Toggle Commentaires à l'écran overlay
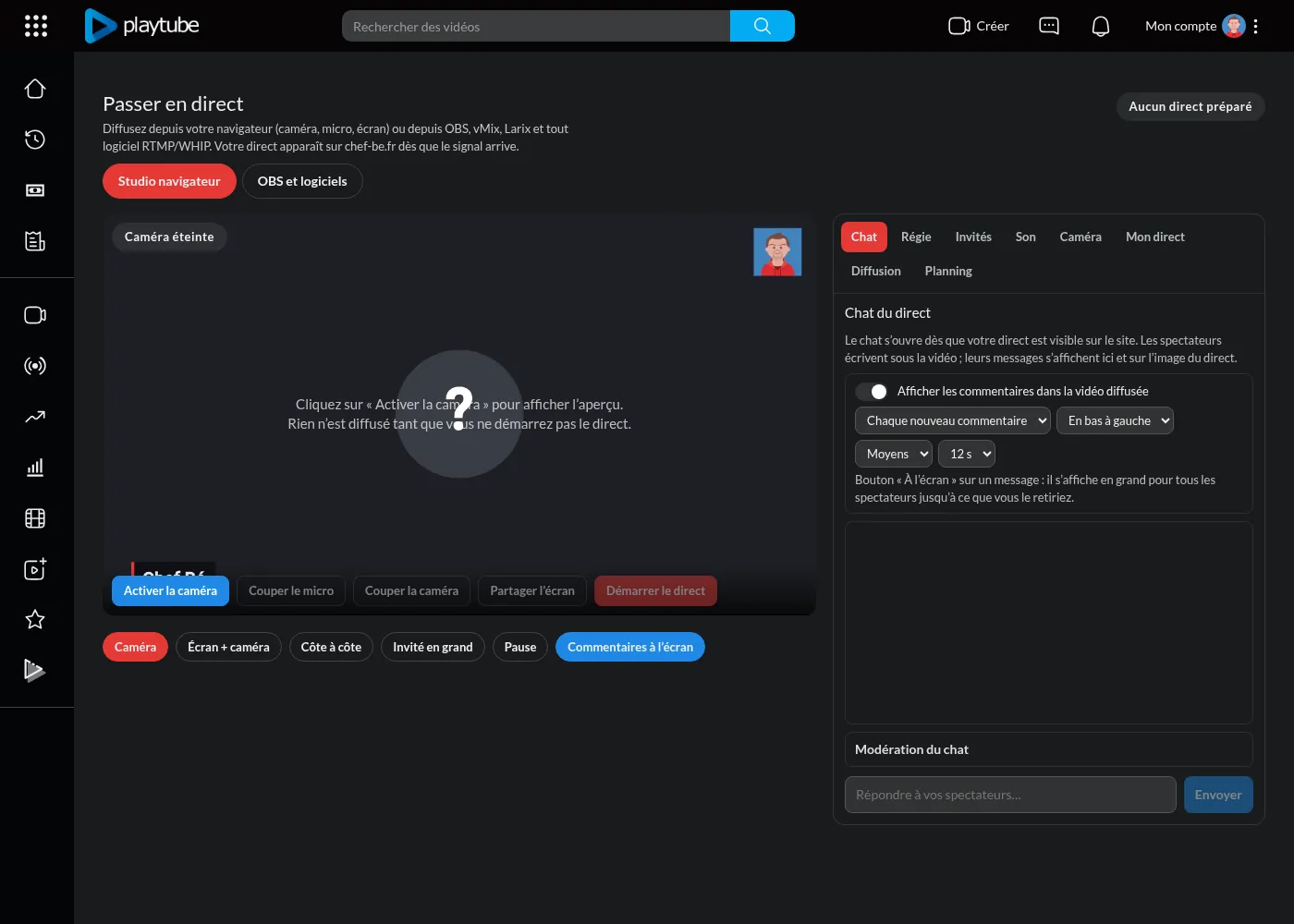The image size is (1294, 924). [x=630, y=647]
